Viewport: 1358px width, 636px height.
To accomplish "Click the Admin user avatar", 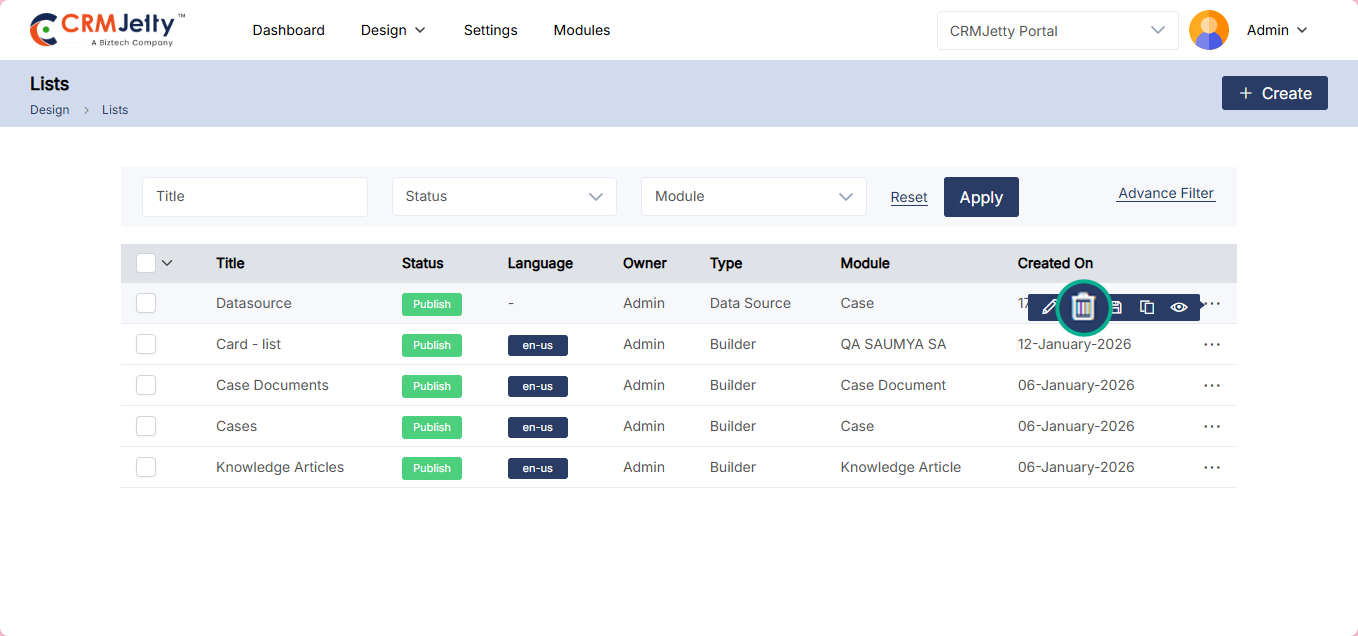I will (x=1208, y=30).
